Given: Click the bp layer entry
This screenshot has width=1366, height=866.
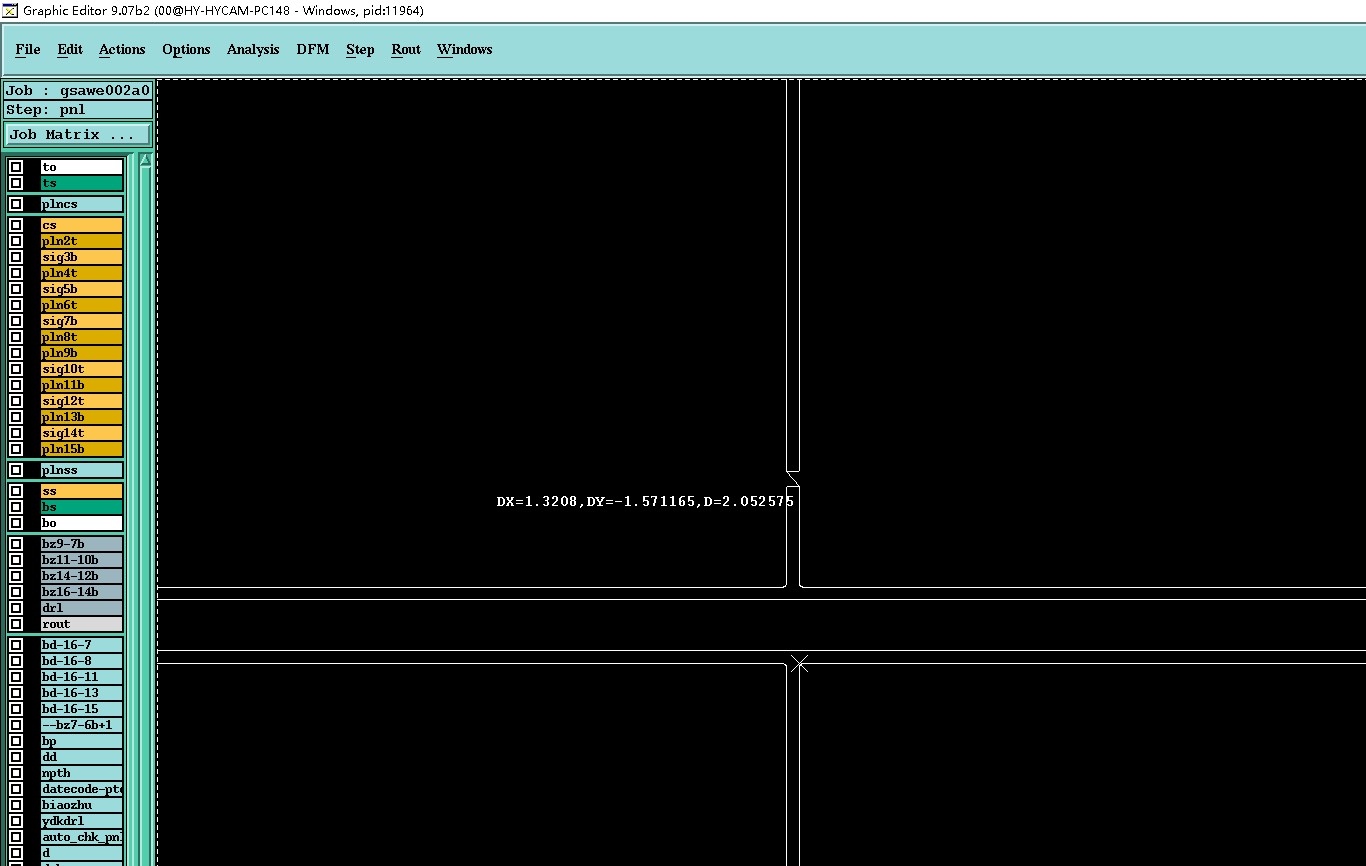Looking at the screenshot, I should [82, 741].
